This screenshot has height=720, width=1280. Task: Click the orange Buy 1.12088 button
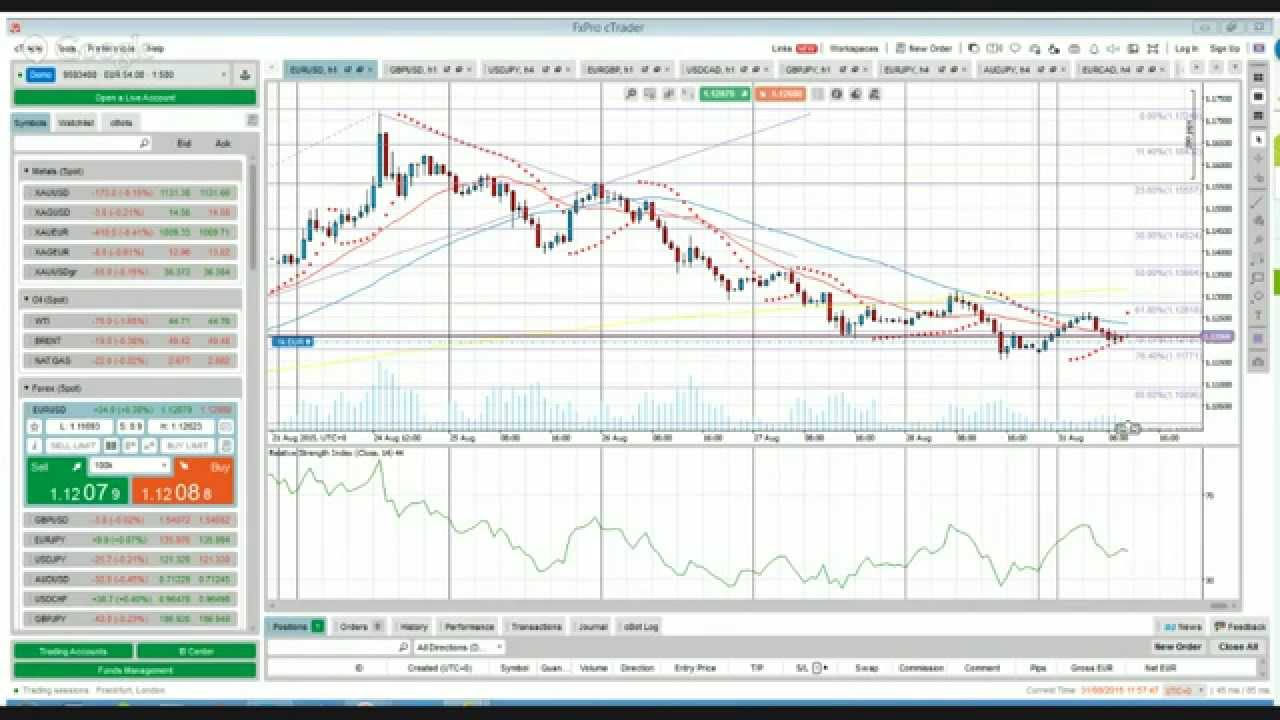pos(183,481)
